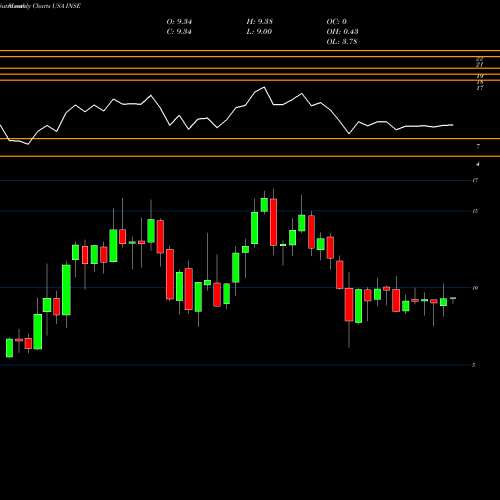The height and width of the screenshot is (500, 500).
Task: Click the "OH: 0.43" value
Action: click(x=342, y=32)
